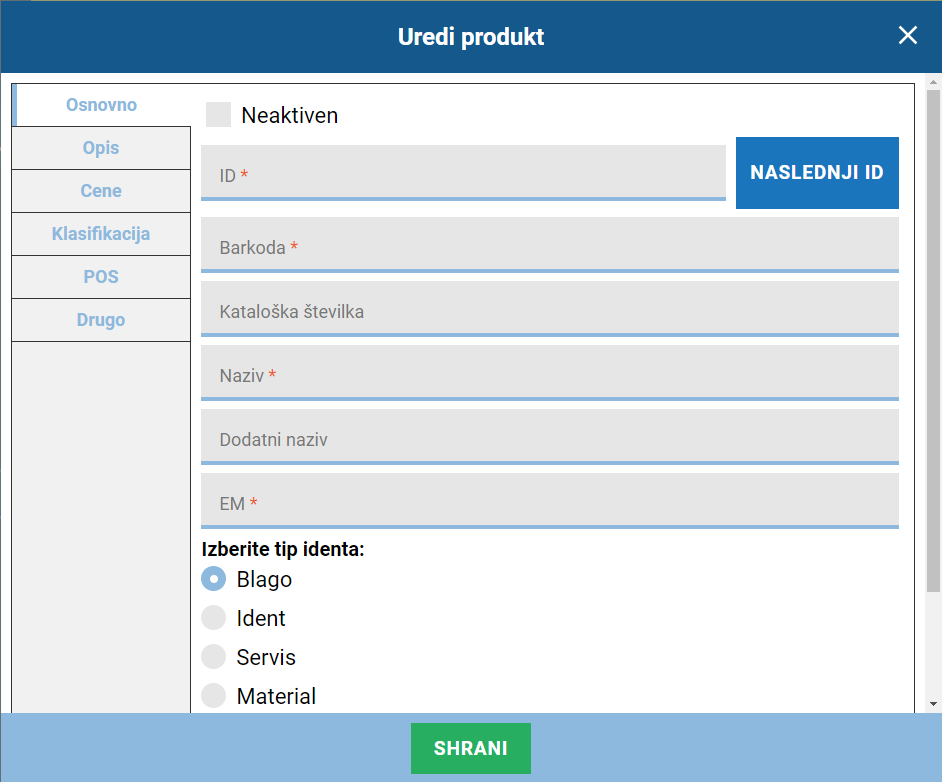Focus the ID input field
This screenshot has height=782, width=942.
[x=462, y=173]
